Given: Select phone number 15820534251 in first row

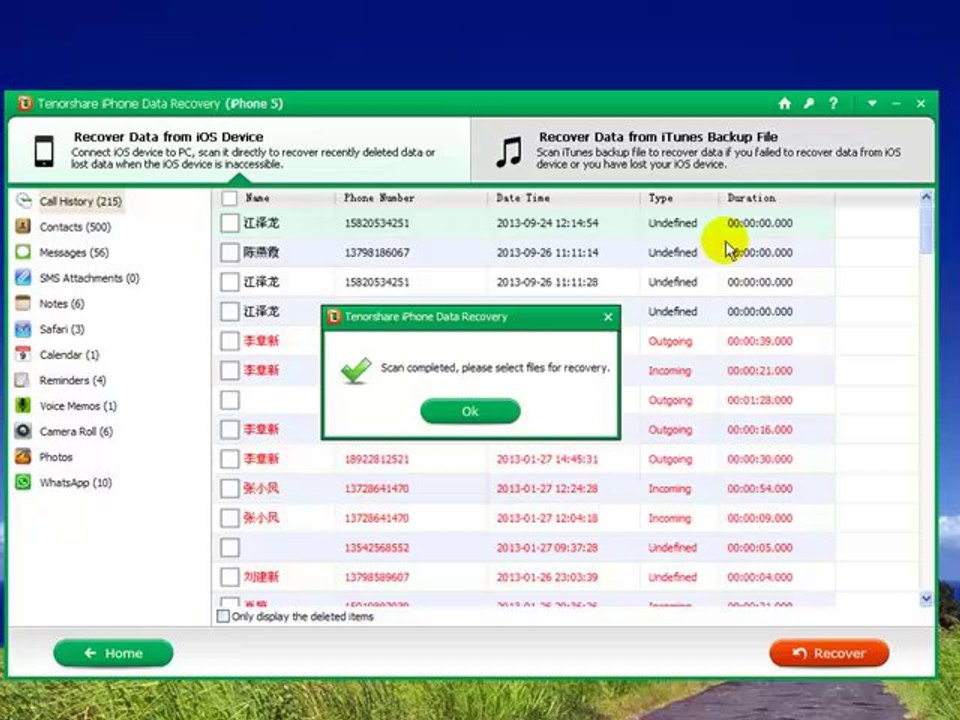Looking at the screenshot, I should tap(377, 223).
